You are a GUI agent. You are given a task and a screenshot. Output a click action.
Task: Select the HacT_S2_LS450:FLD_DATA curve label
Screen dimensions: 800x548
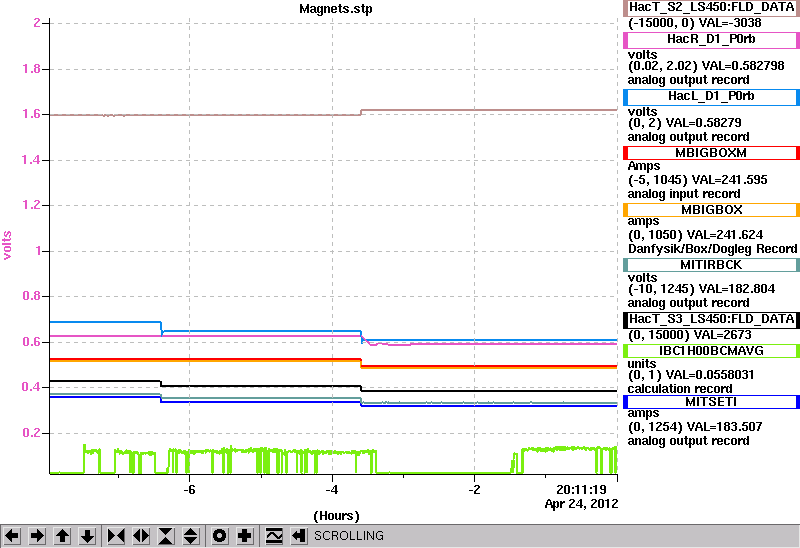(711, 8)
